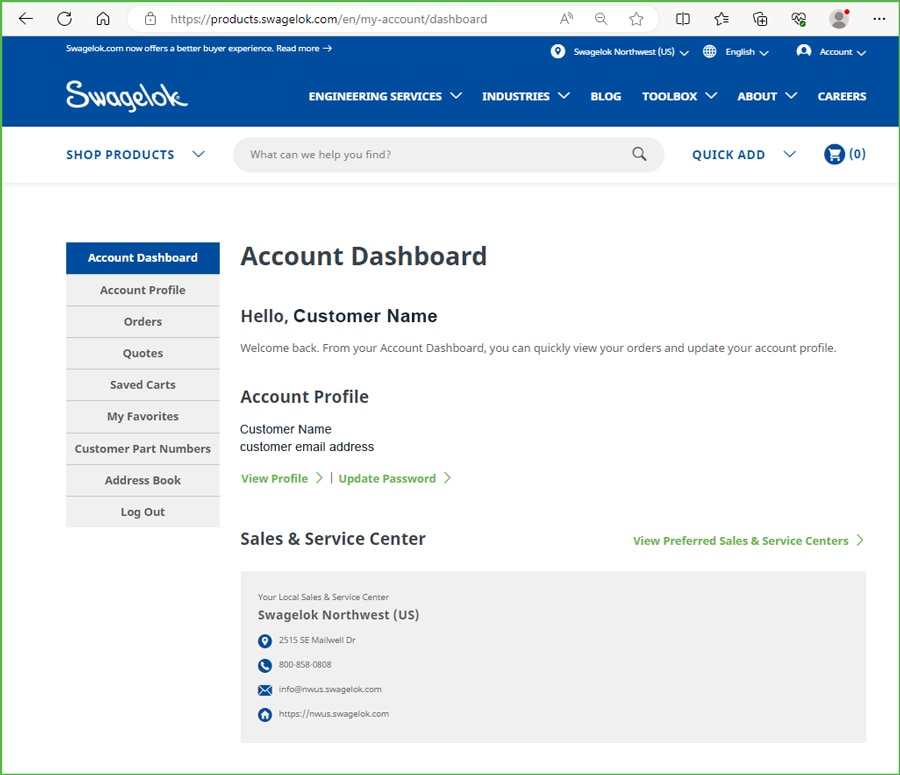
Task: Click the browser address bar URL
Action: (x=328, y=19)
